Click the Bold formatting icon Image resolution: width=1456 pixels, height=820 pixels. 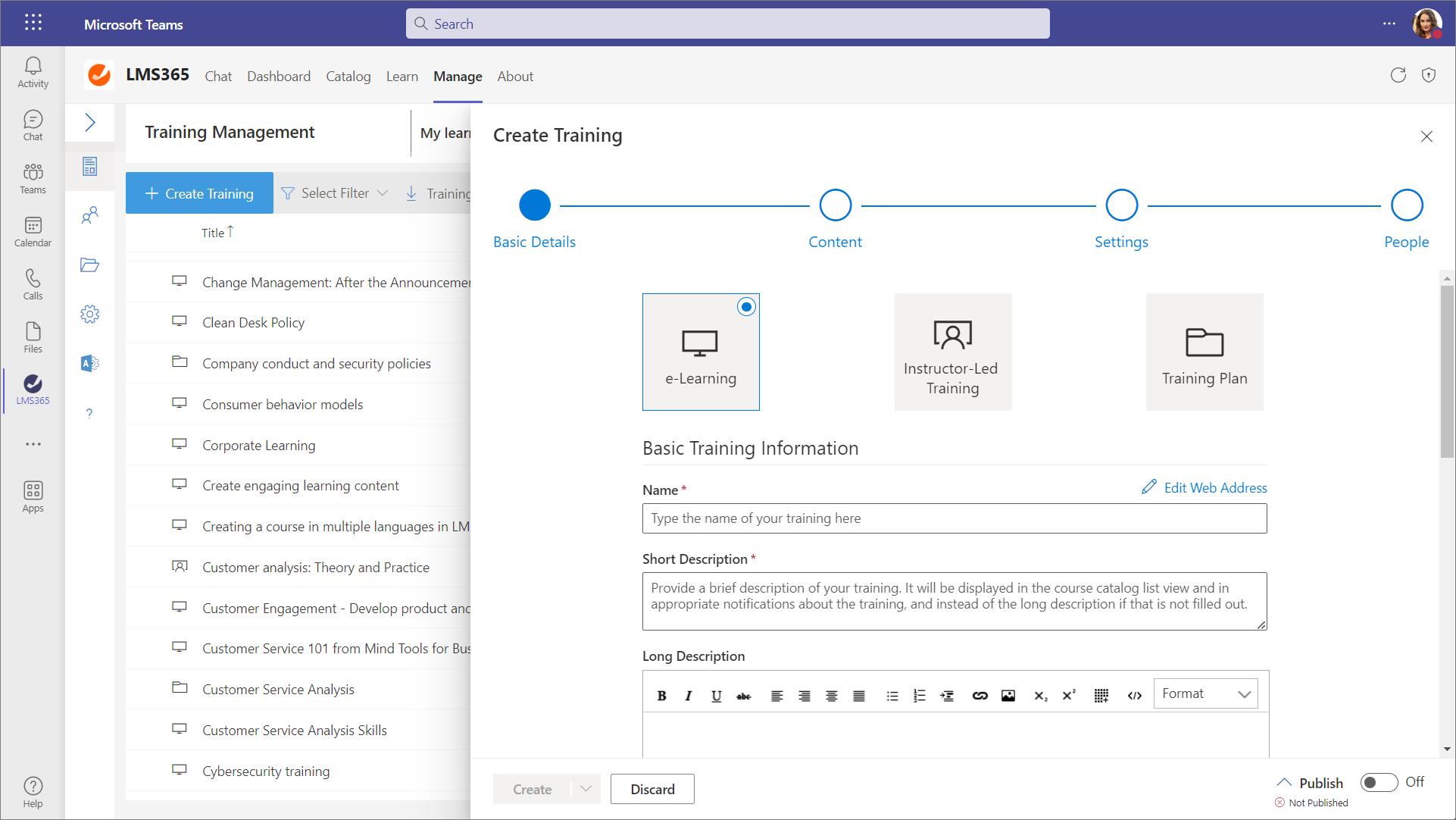661,696
